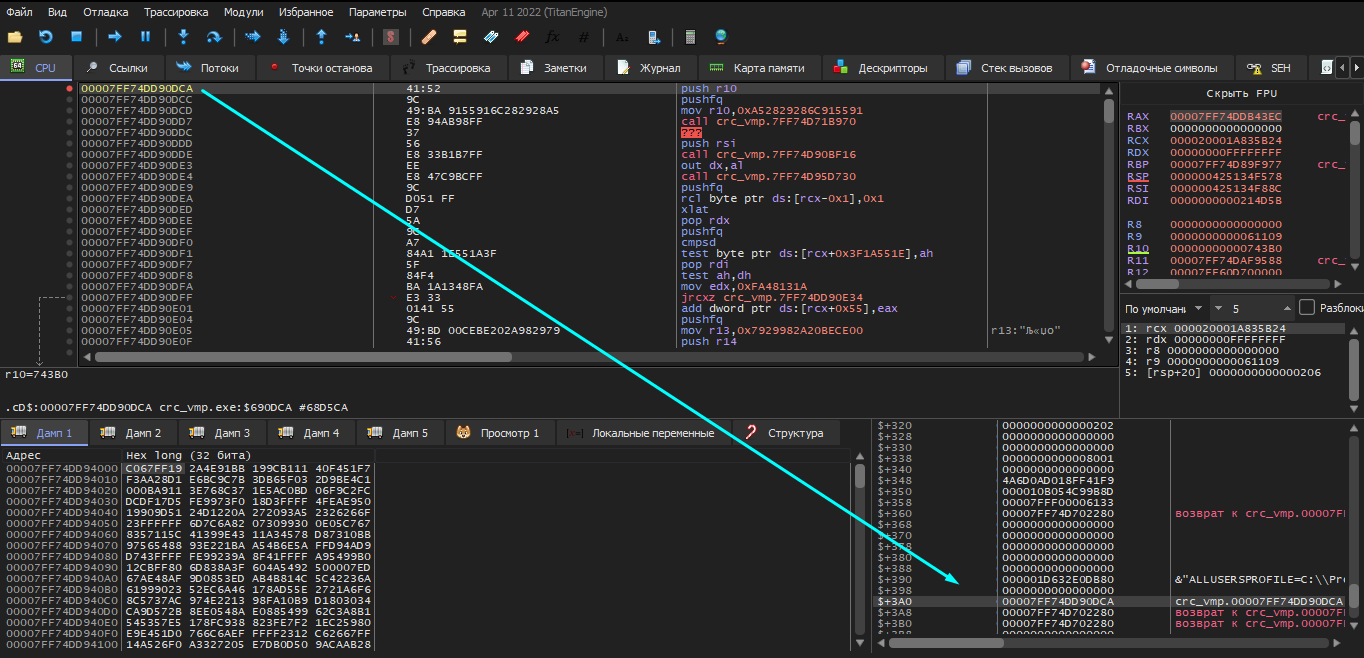Execute till return with the up-arrow icon
The height and width of the screenshot is (658, 1364).
321,37
